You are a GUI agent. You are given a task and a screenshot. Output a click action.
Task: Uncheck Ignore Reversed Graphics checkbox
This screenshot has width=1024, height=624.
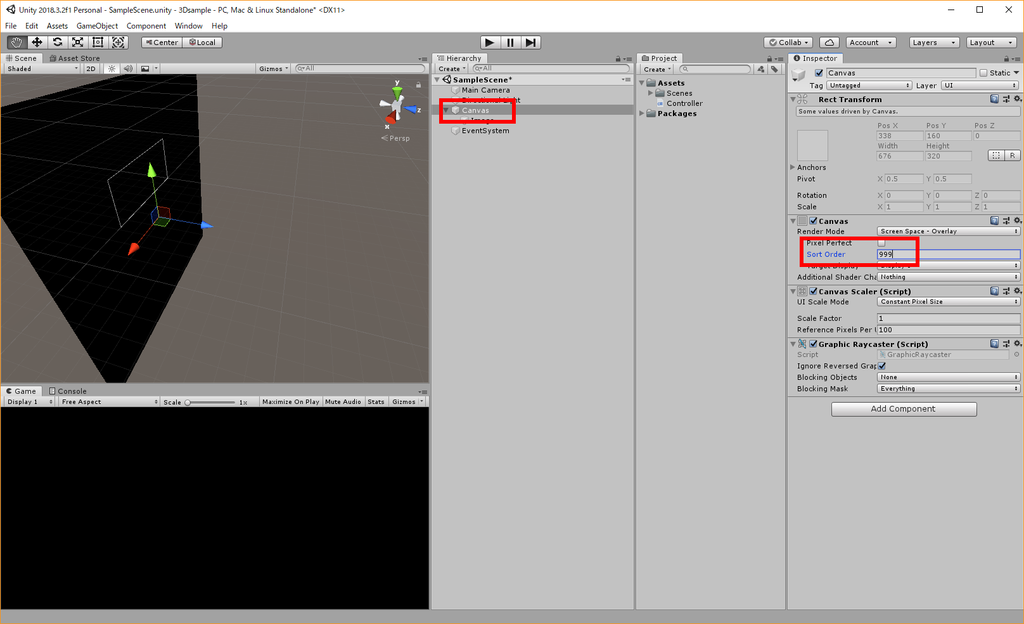pos(882,366)
